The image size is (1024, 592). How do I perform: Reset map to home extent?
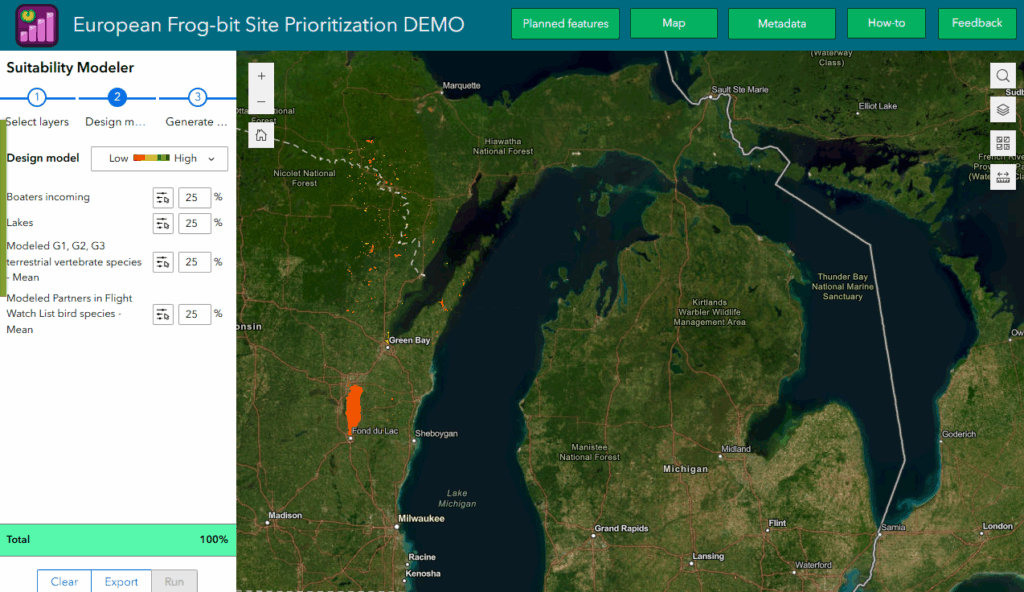coord(261,135)
